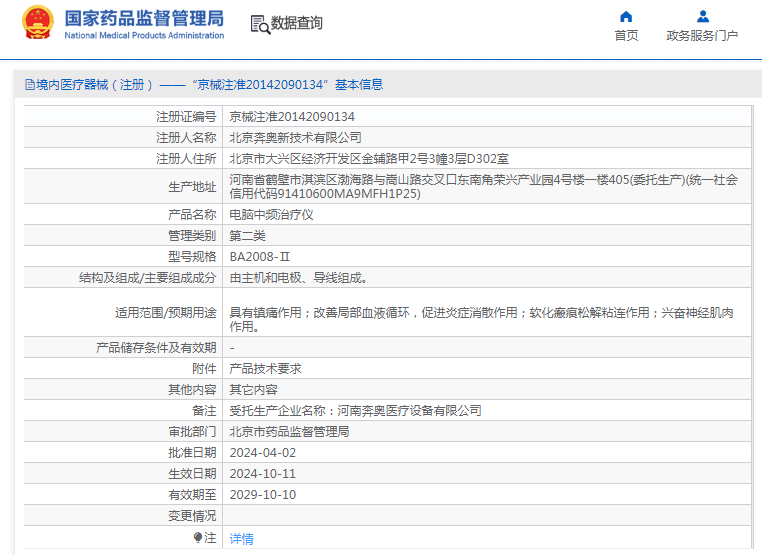
Task: Select the 生产地址 河南省鹤壁市 value
Action: point(484,187)
